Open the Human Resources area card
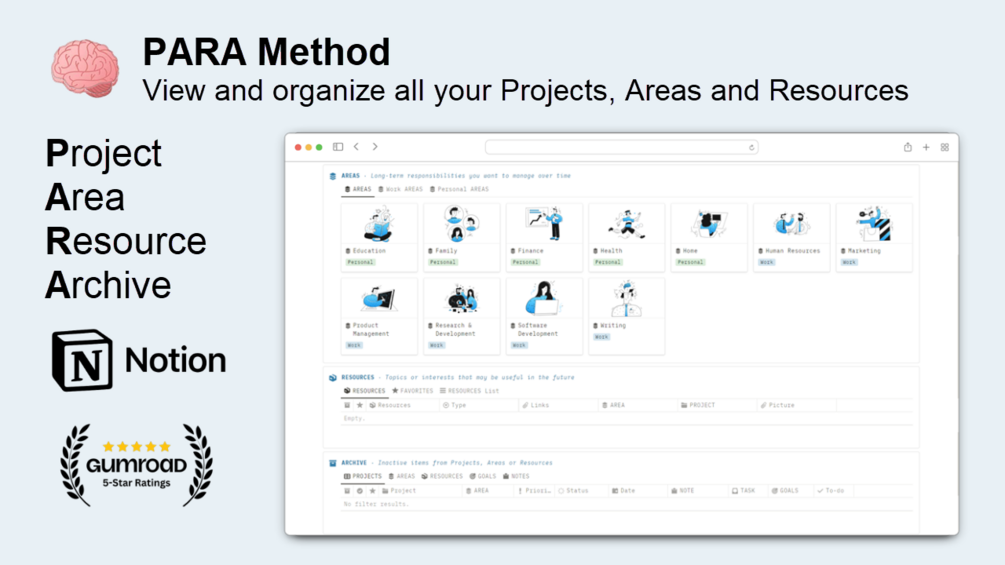Image resolution: width=1005 pixels, height=565 pixels. click(x=792, y=238)
